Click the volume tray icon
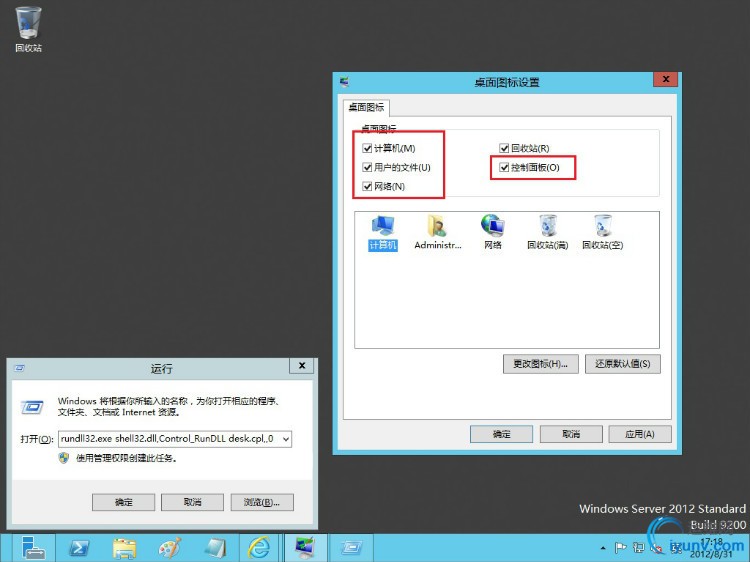The image size is (750, 562). click(x=658, y=549)
